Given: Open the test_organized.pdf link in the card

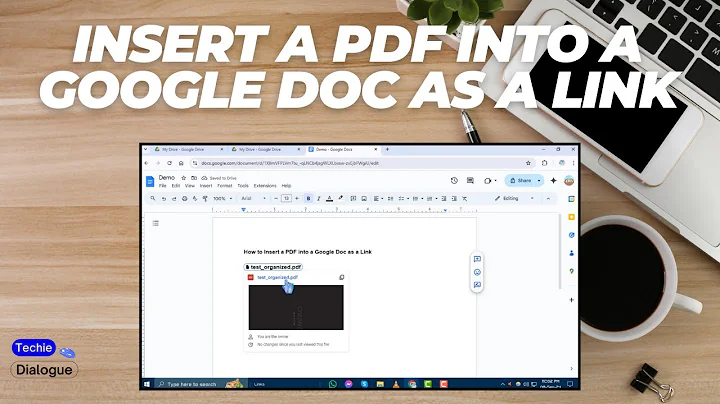Looking at the screenshot, I should (x=277, y=277).
